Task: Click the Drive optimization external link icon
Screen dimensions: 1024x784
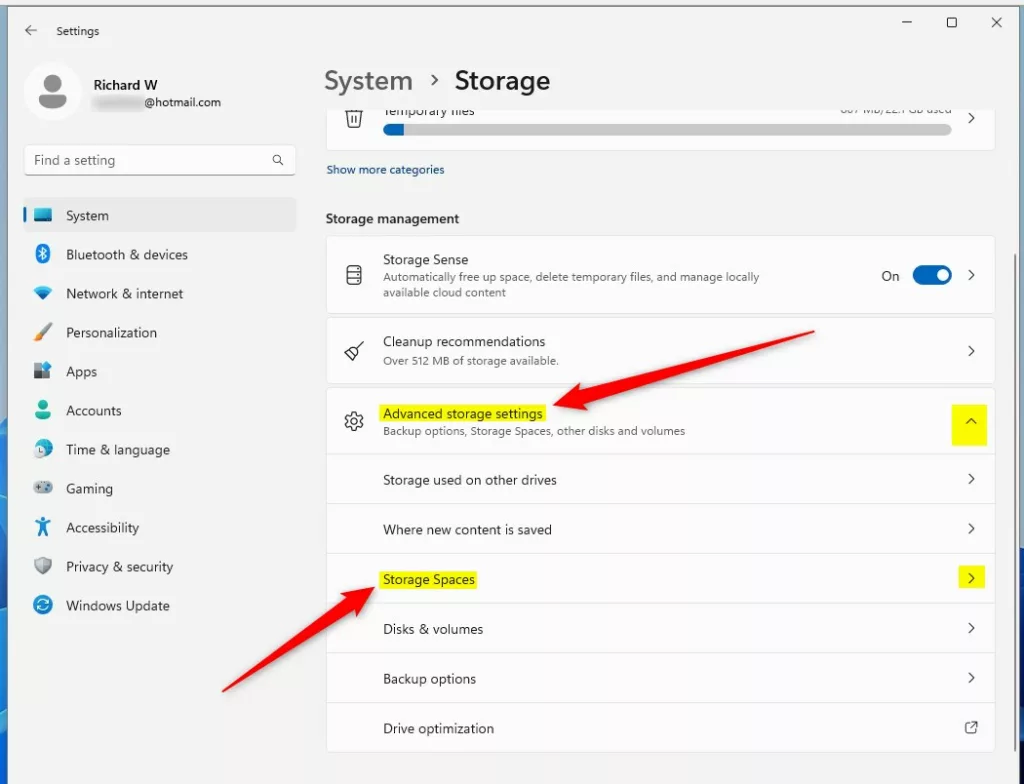Action: (971, 727)
